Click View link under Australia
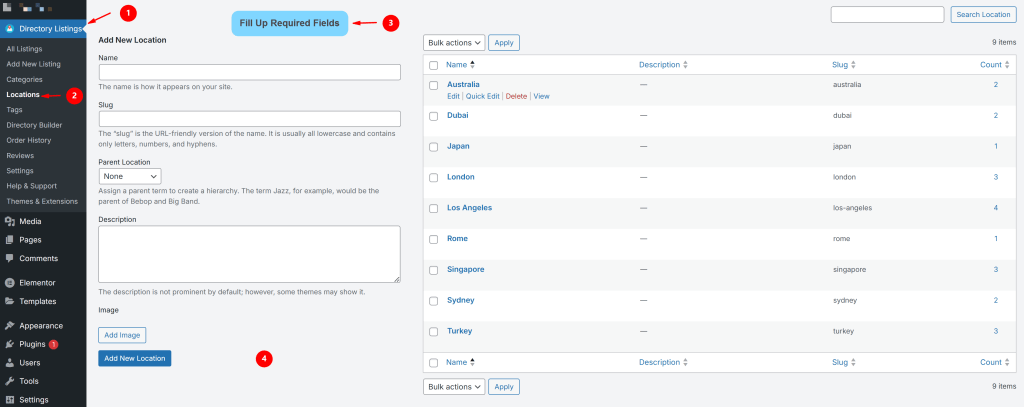Screen dimensions: 1024x407 tap(541, 96)
